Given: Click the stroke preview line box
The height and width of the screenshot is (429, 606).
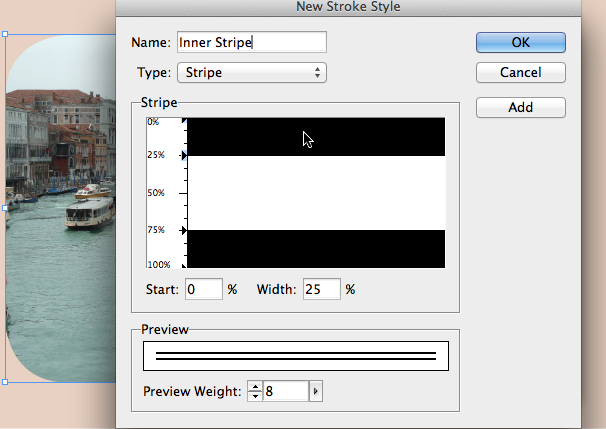Looking at the screenshot, I should coord(296,356).
